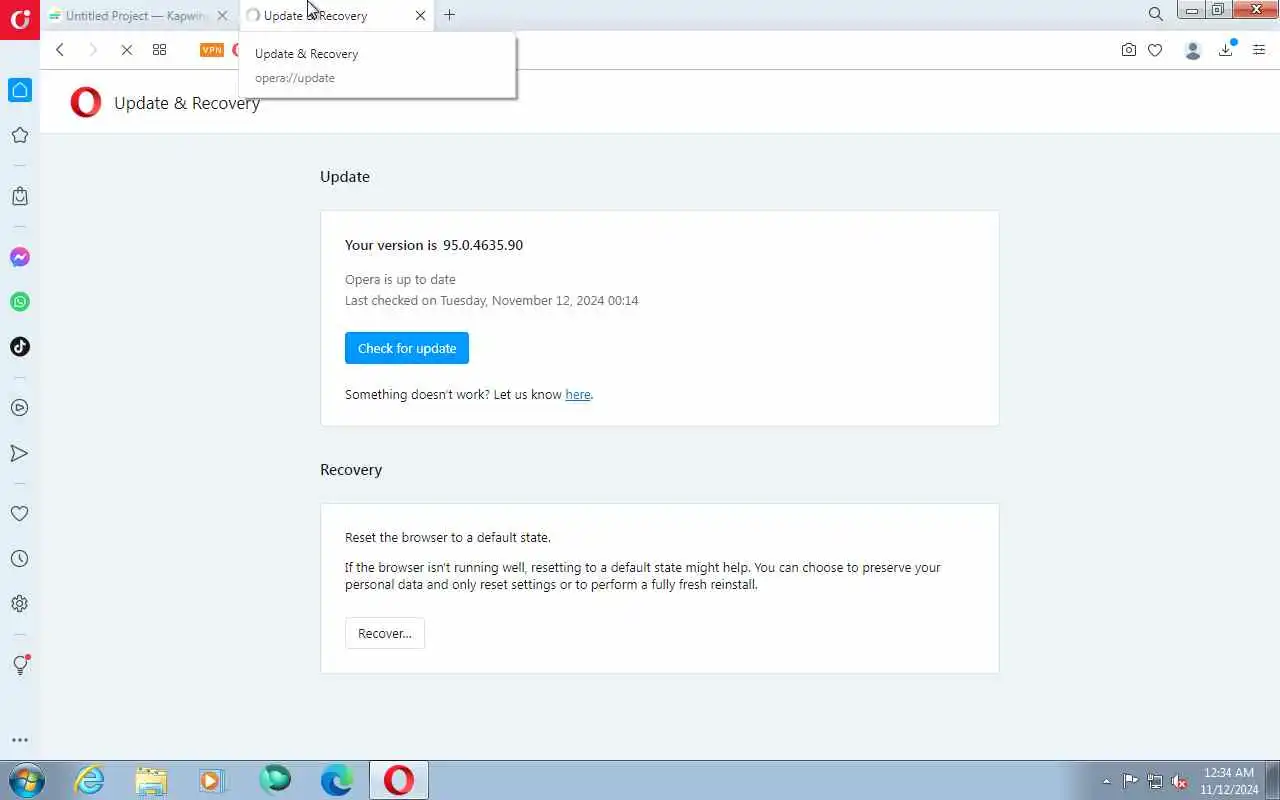Open the Player sidebar panel
The image size is (1280, 800).
tap(20, 408)
